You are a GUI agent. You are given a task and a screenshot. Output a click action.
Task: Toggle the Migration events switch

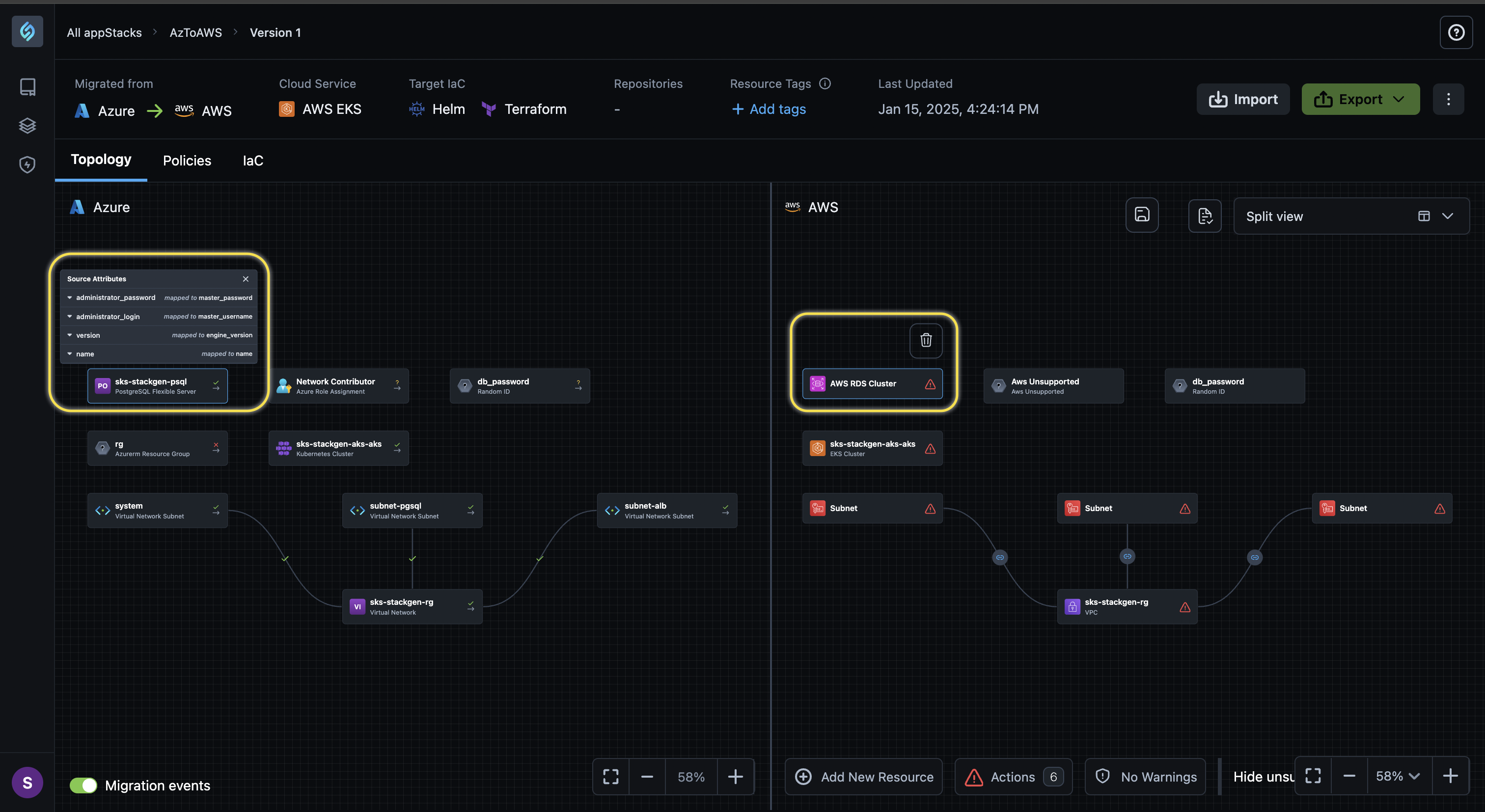click(83, 785)
